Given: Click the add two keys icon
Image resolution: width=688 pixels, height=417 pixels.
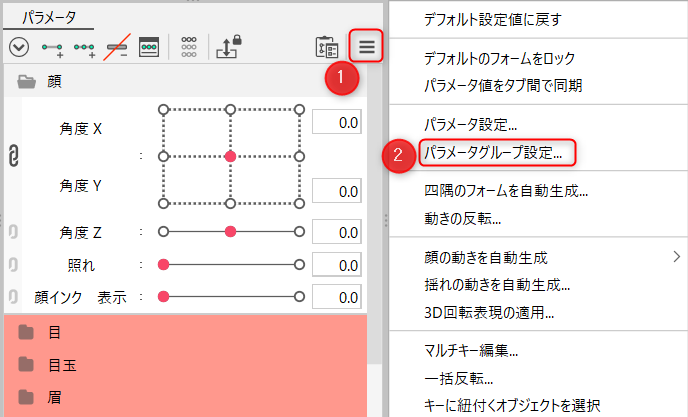Looking at the screenshot, I should 53,47.
